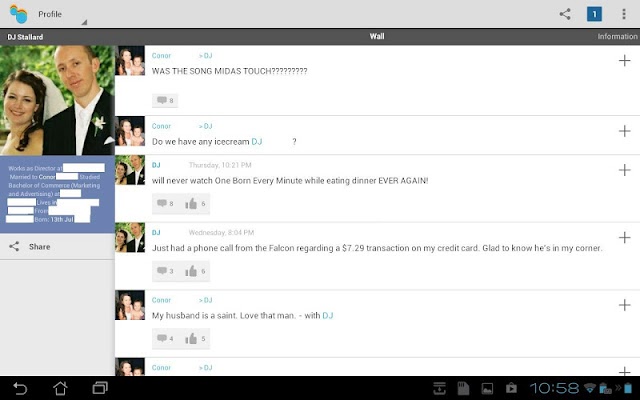Open avatar on MIDAS TOUCH post

(130, 60)
